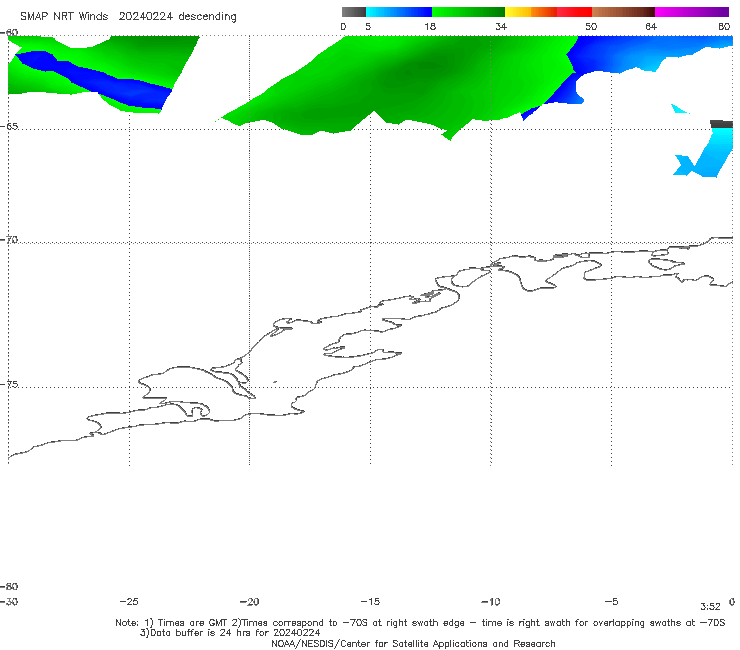Click the 'Data buffer is 24 hrs' note
This screenshot has width=740, height=650.
(x=230, y=633)
